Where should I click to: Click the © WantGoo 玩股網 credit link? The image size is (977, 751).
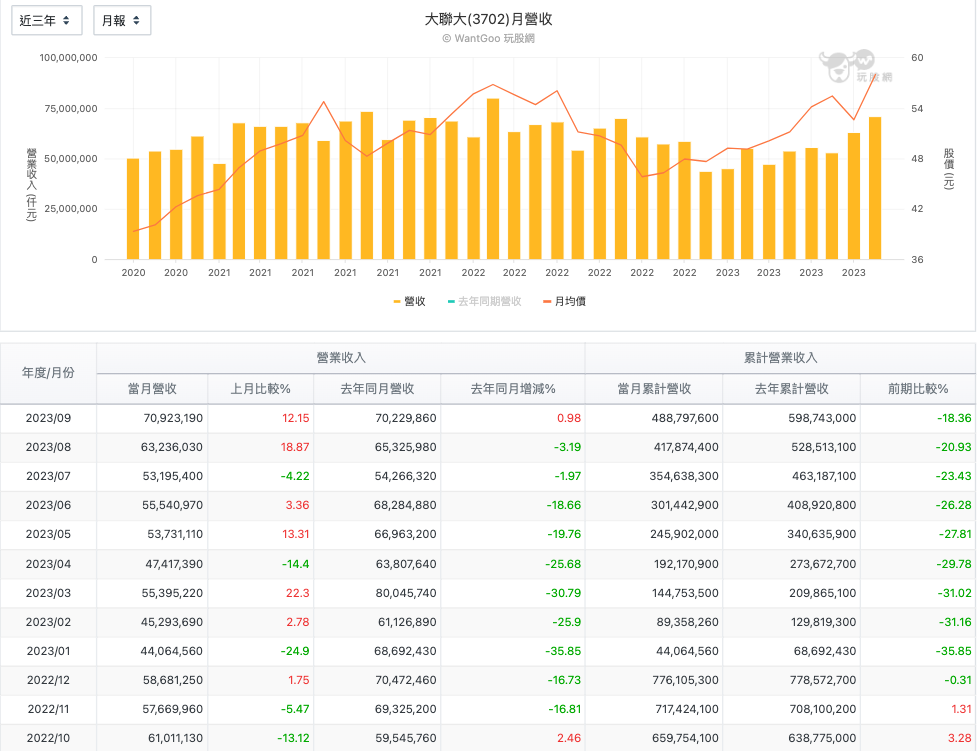pos(488,38)
